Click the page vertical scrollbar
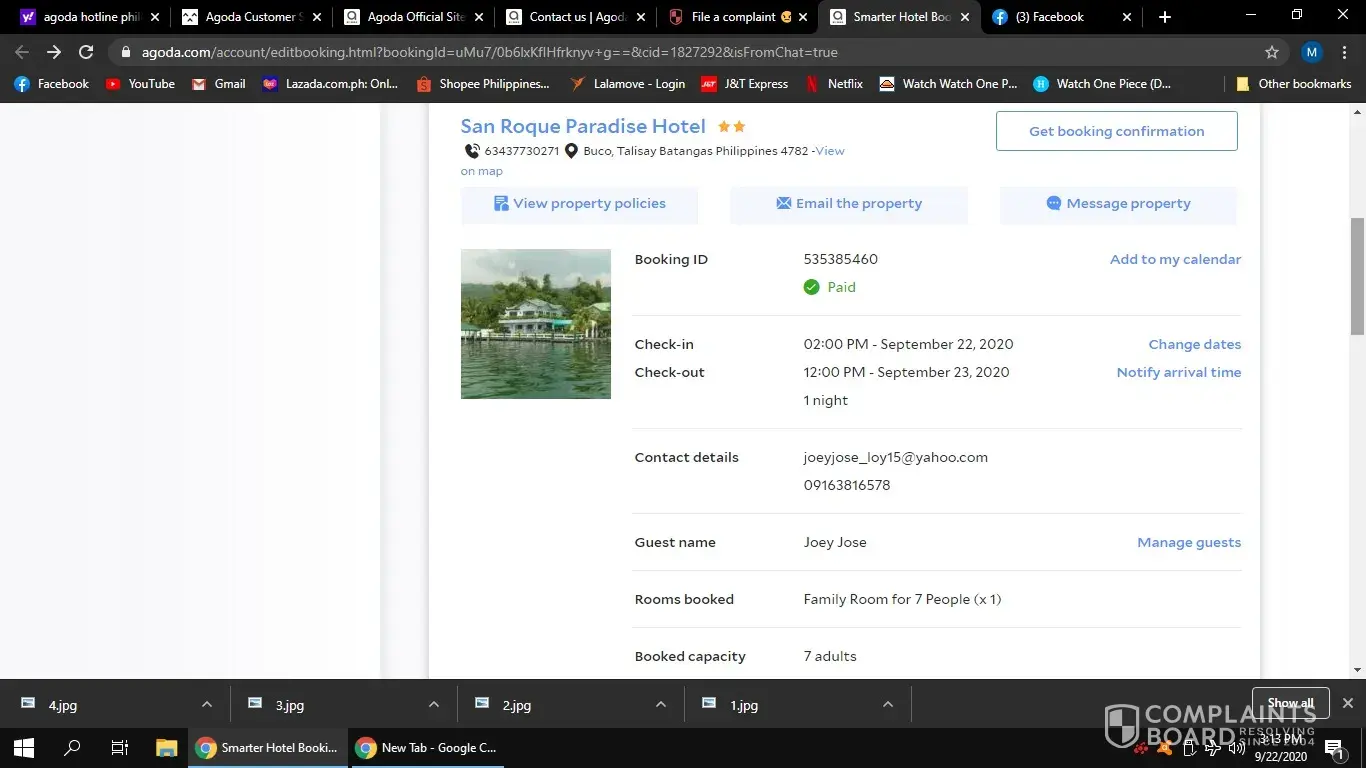This screenshot has width=1366, height=768. pos(1357,276)
